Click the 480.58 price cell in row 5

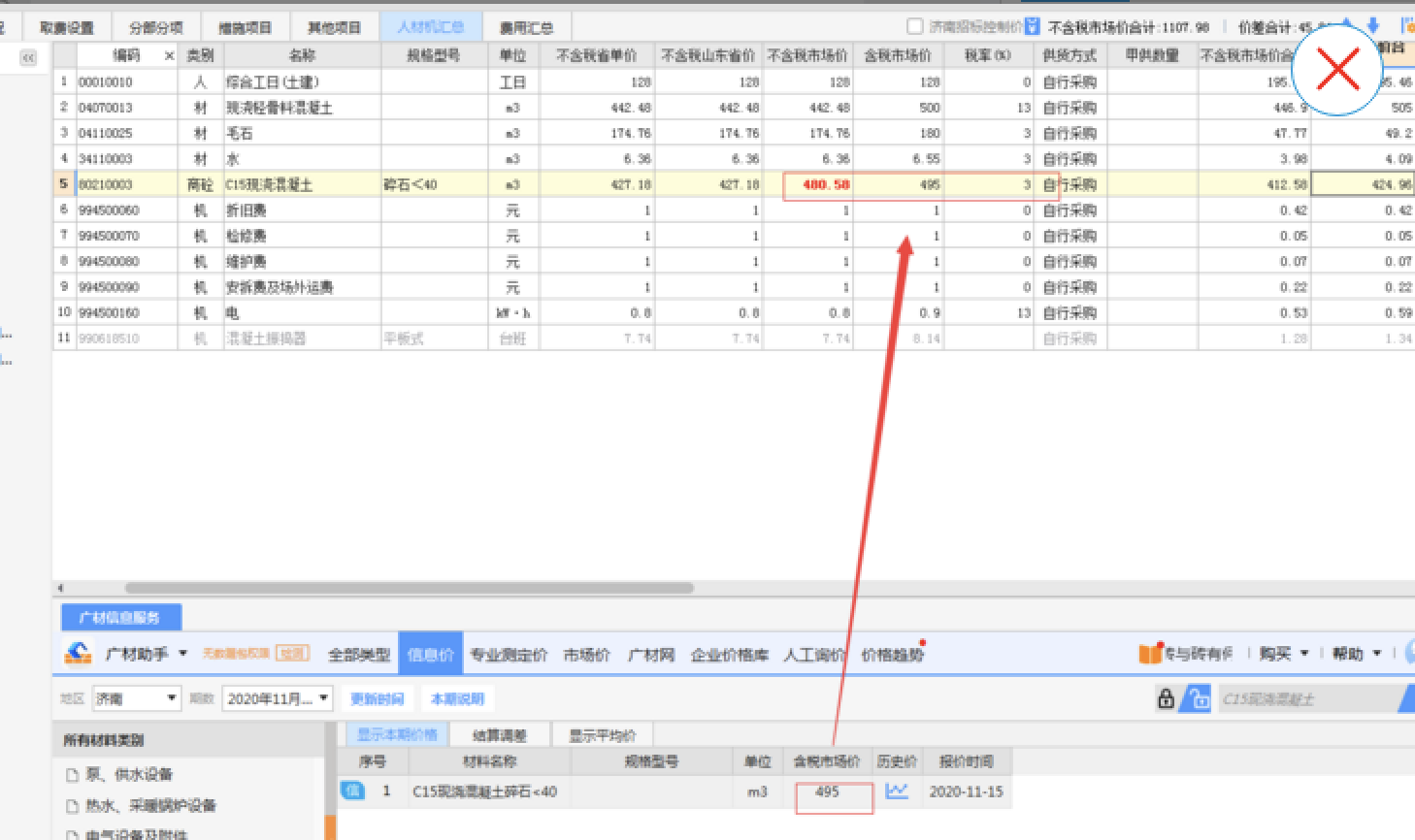pyautogui.click(x=807, y=184)
